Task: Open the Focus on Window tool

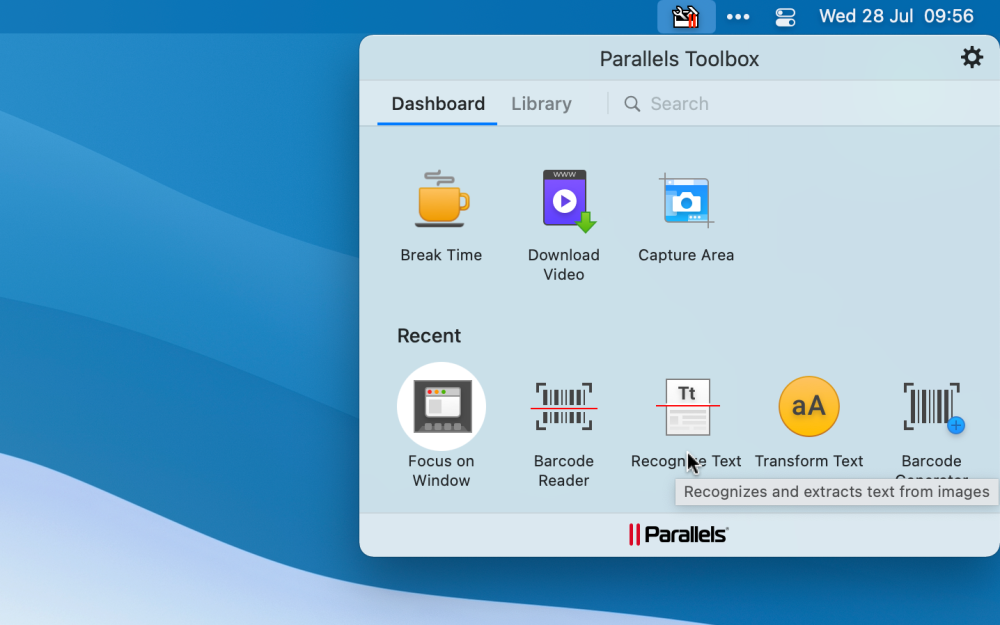Action: coord(441,407)
